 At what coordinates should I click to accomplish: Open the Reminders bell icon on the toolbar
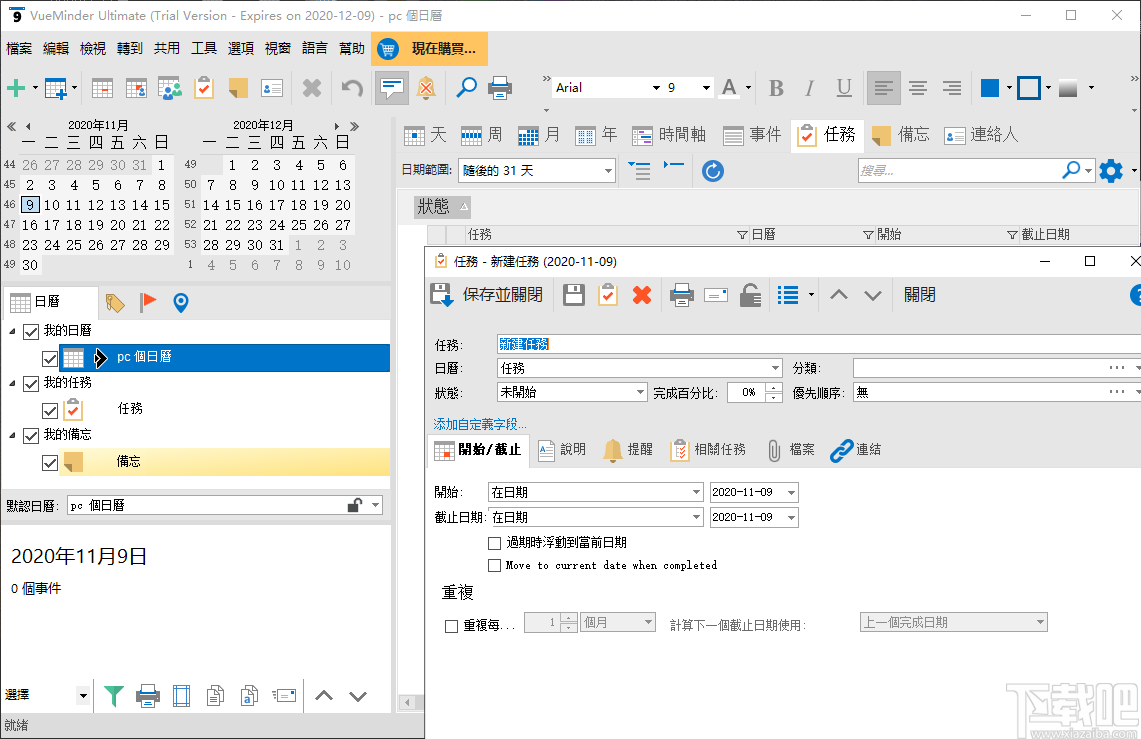[x=427, y=88]
